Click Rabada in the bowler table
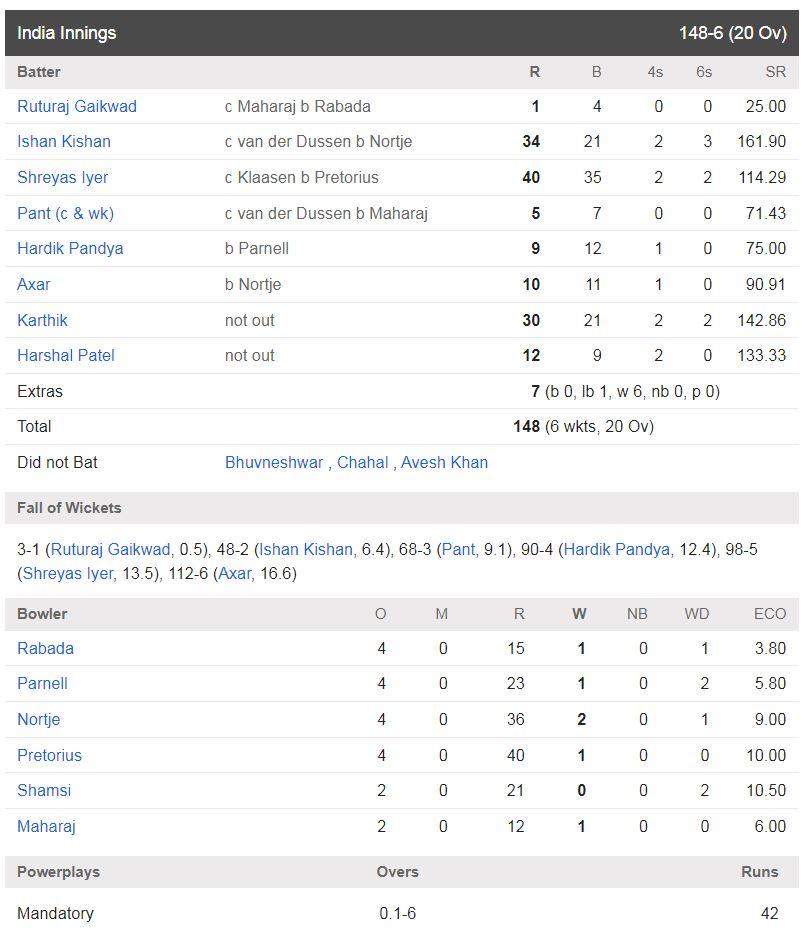 click(x=45, y=648)
